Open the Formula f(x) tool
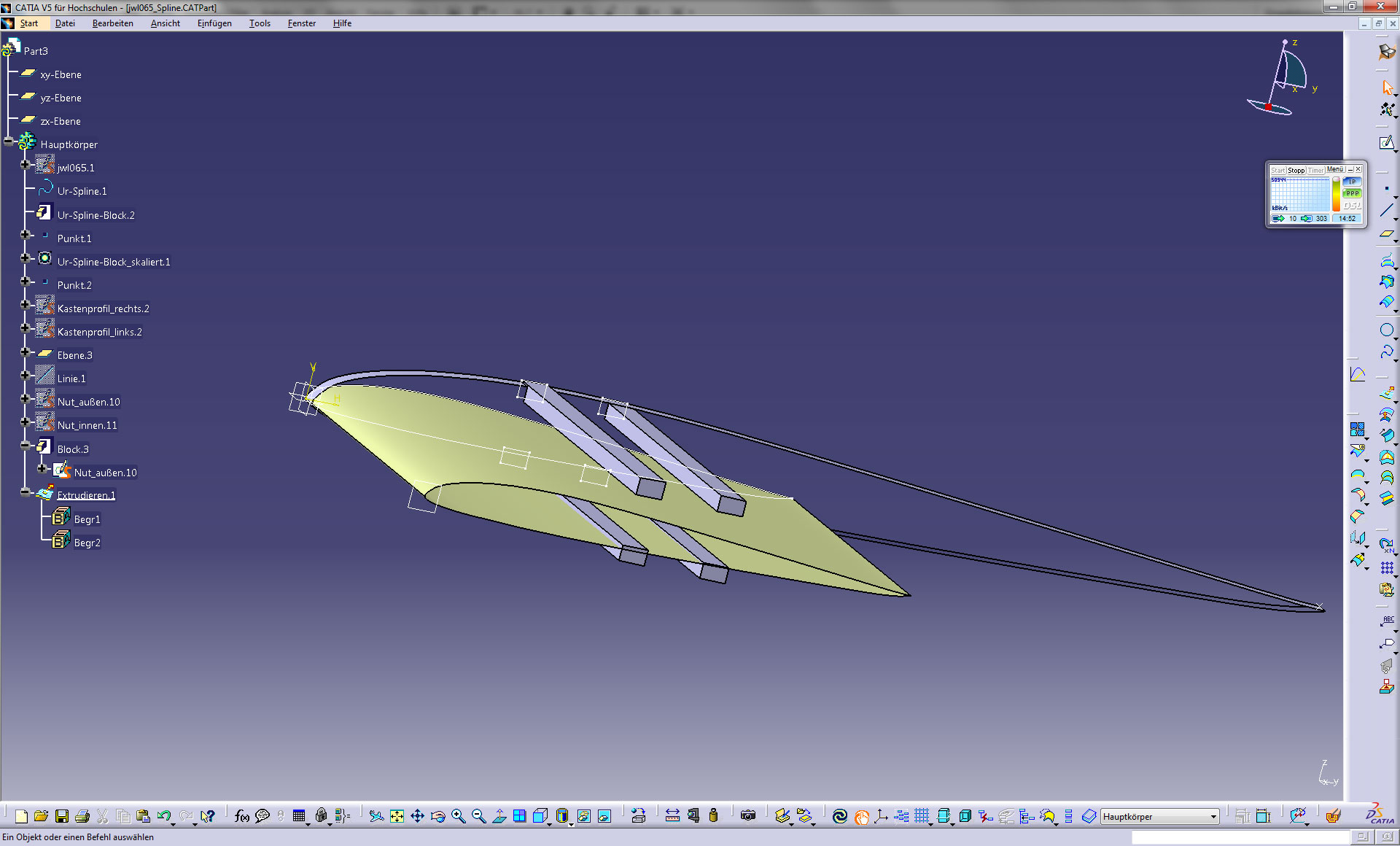This screenshot has width=1400, height=846. tap(242, 816)
